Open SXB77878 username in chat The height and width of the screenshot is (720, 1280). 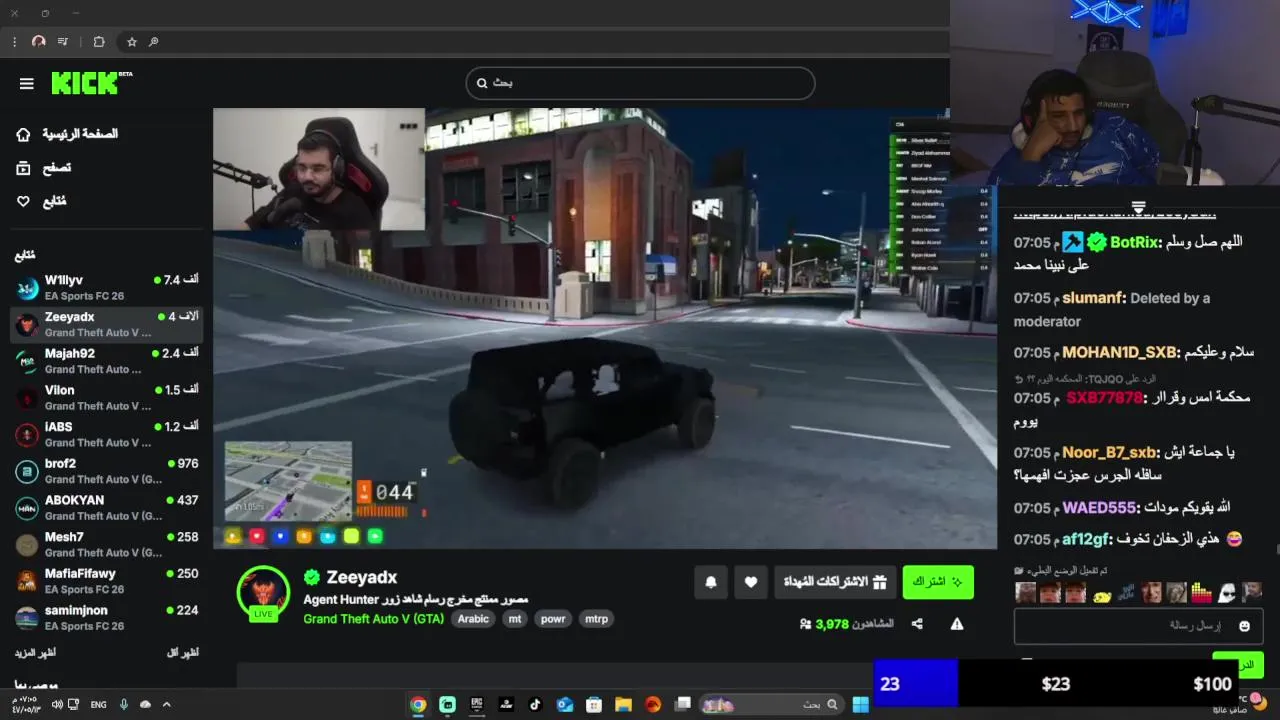[1104, 397]
